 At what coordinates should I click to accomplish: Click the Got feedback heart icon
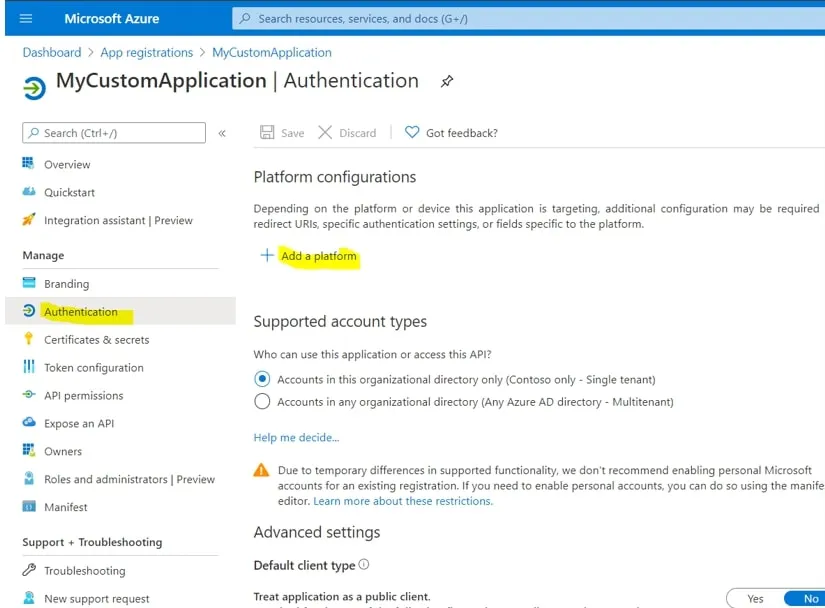coord(412,133)
